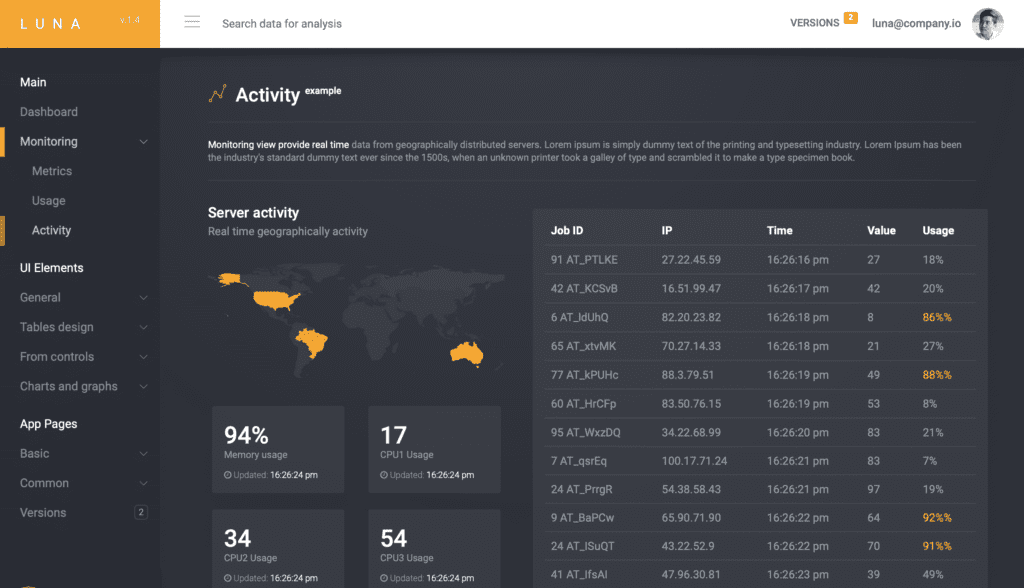This screenshot has height=588, width=1024.
Task: Expand the General chevron
Action: (143, 298)
